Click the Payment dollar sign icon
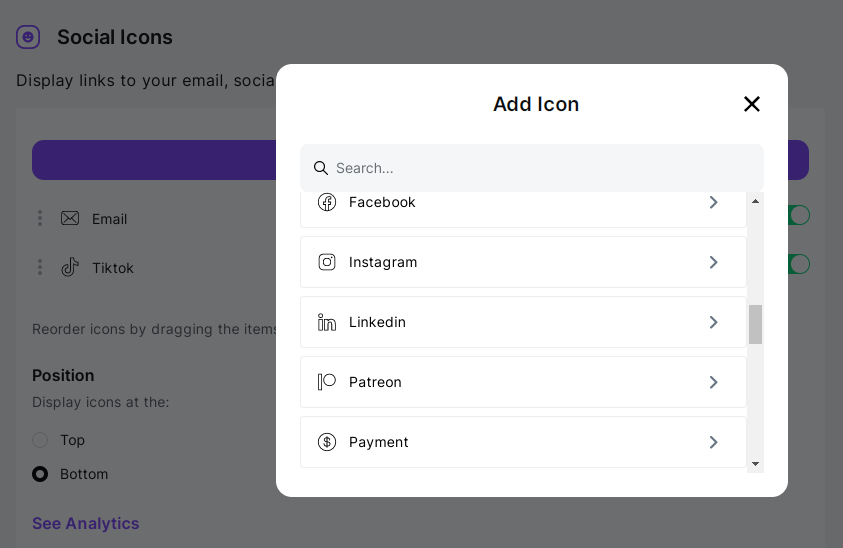This screenshot has width=843, height=548. pyautogui.click(x=327, y=442)
